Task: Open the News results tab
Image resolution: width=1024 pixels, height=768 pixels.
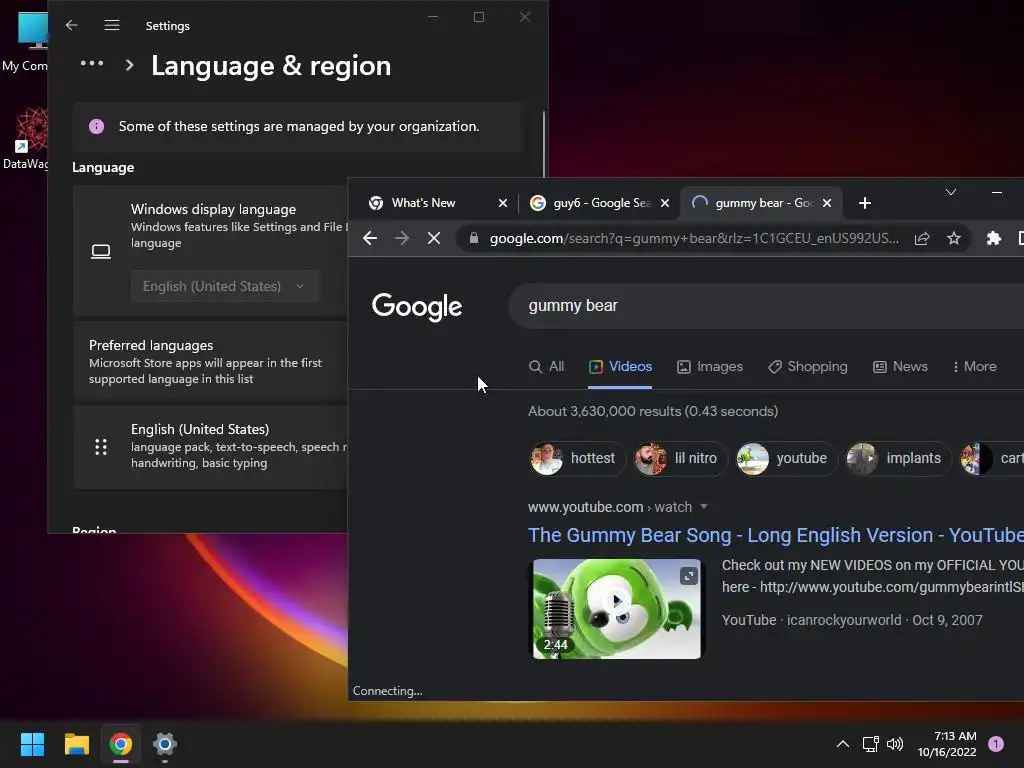Action: [900, 366]
